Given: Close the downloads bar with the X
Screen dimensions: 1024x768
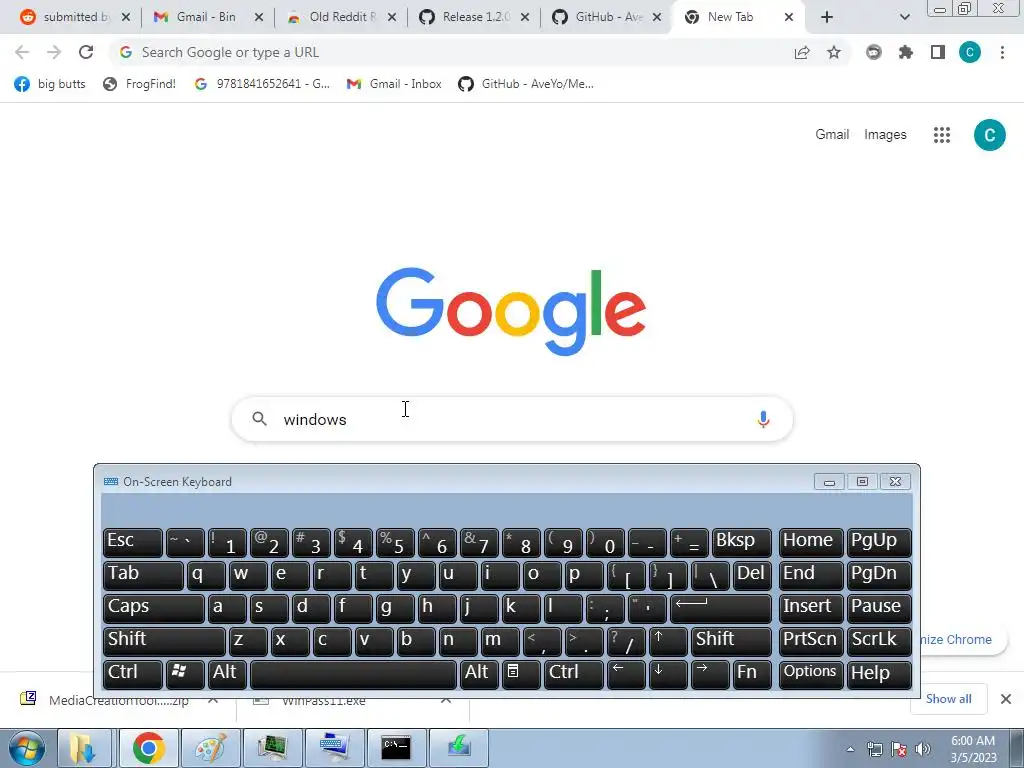Looking at the screenshot, I should [1006, 699].
